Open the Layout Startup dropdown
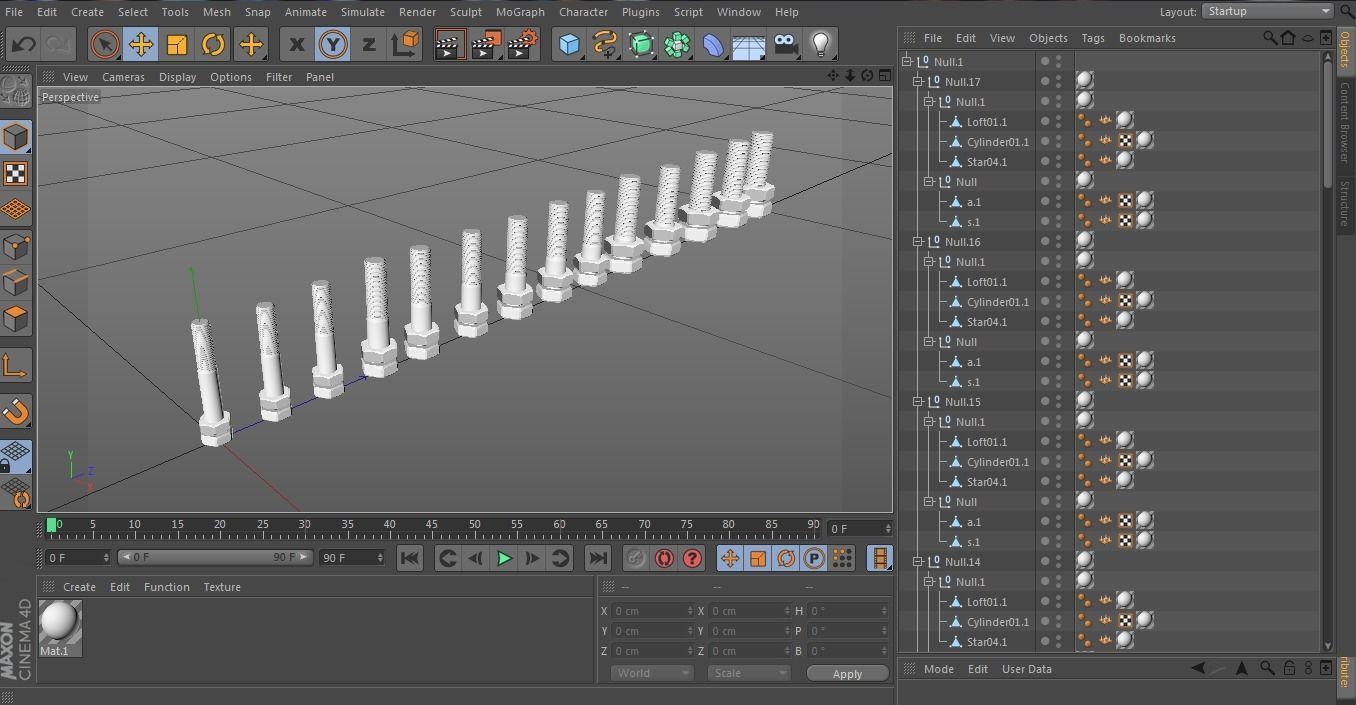1356x705 pixels. pos(1267,11)
